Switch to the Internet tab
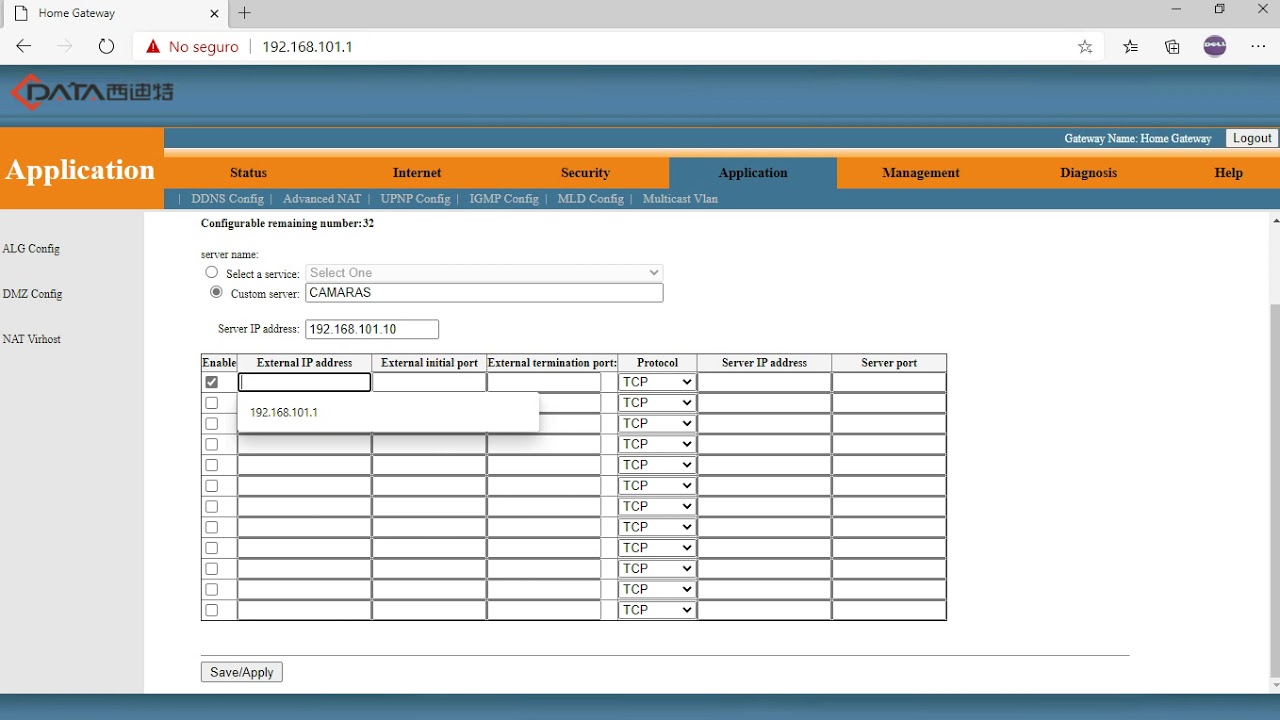Viewport: 1280px width, 720px height. pyautogui.click(x=417, y=173)
